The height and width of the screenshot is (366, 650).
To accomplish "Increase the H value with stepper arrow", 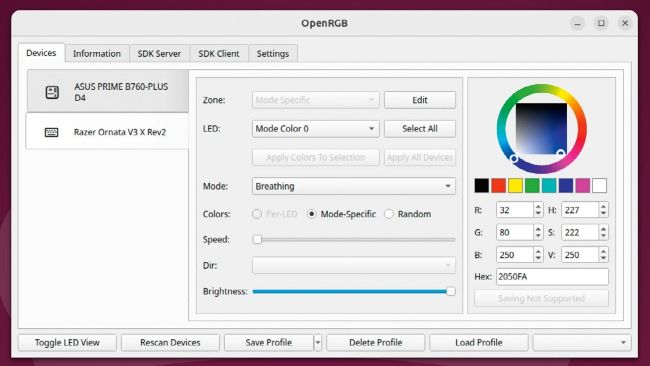I will (604, 206).
